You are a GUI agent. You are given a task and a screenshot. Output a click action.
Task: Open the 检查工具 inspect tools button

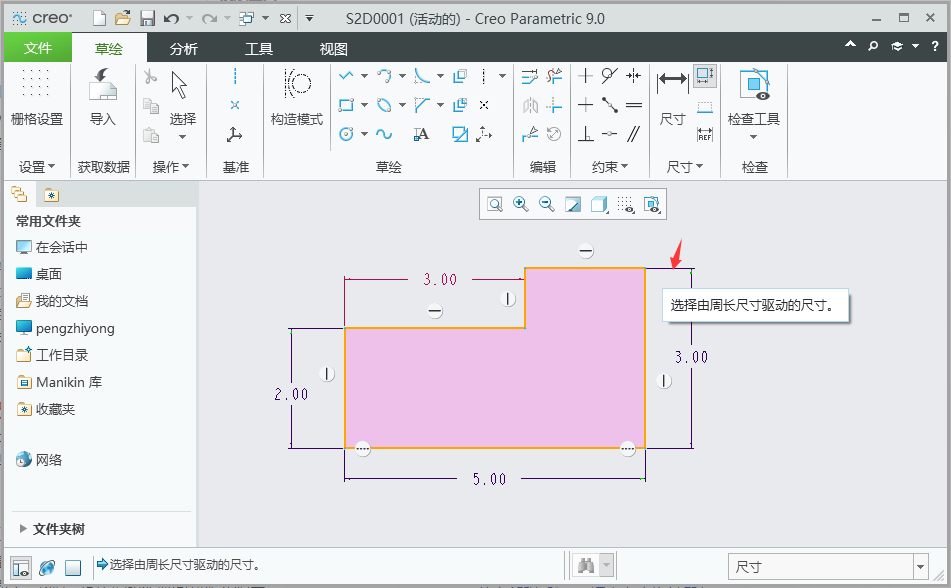[x=754, y=104]
